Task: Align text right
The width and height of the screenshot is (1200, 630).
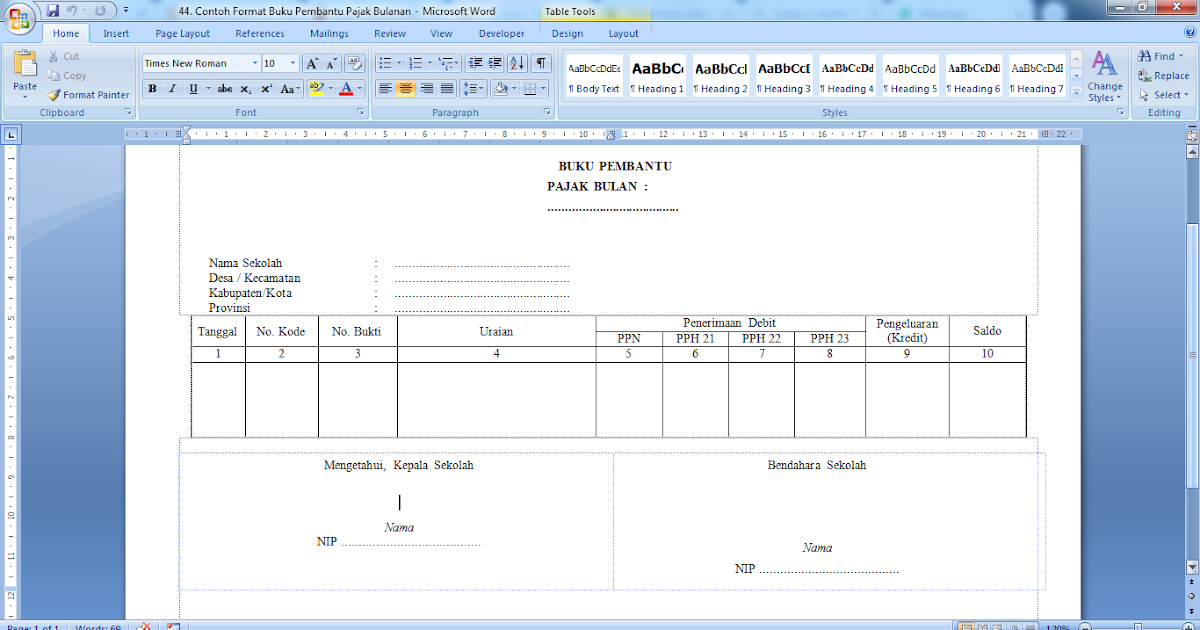Action: pyautogui.click(x=427, y=89)
